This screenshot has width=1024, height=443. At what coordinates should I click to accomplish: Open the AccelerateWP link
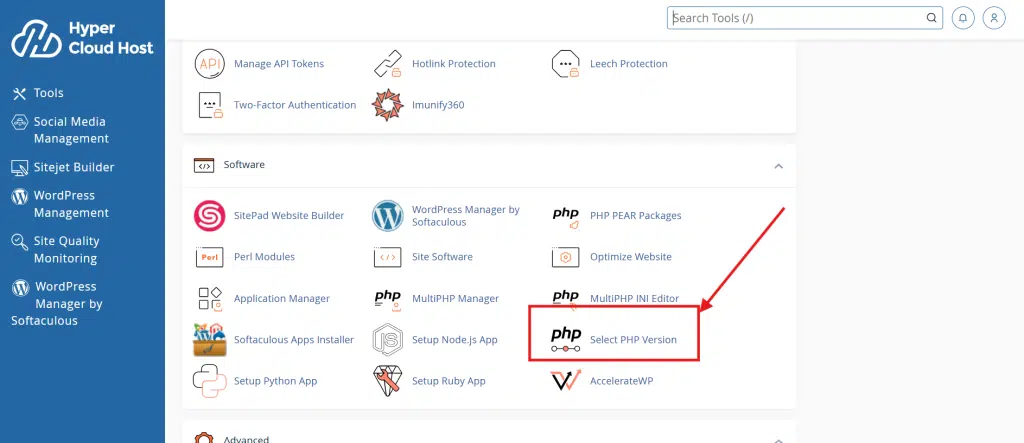click(x=622, y=381)
